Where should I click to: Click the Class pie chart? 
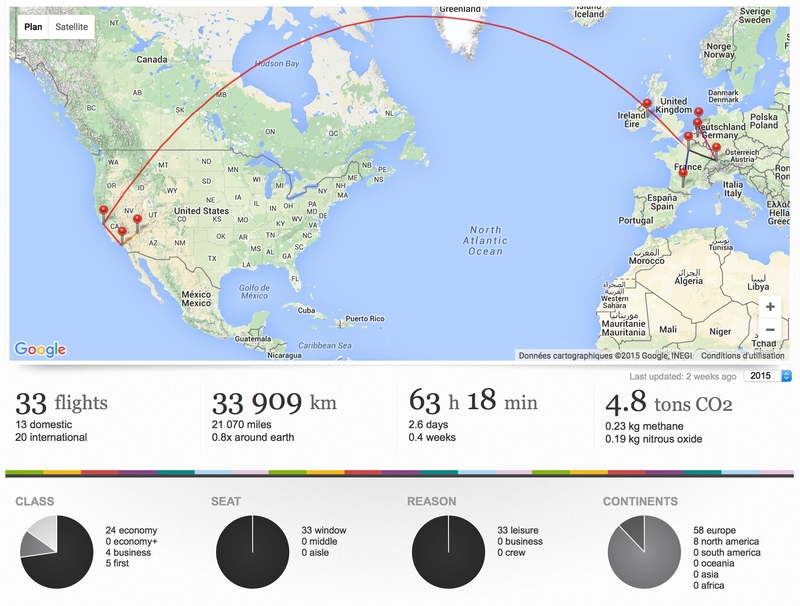(x=57, y=551)
